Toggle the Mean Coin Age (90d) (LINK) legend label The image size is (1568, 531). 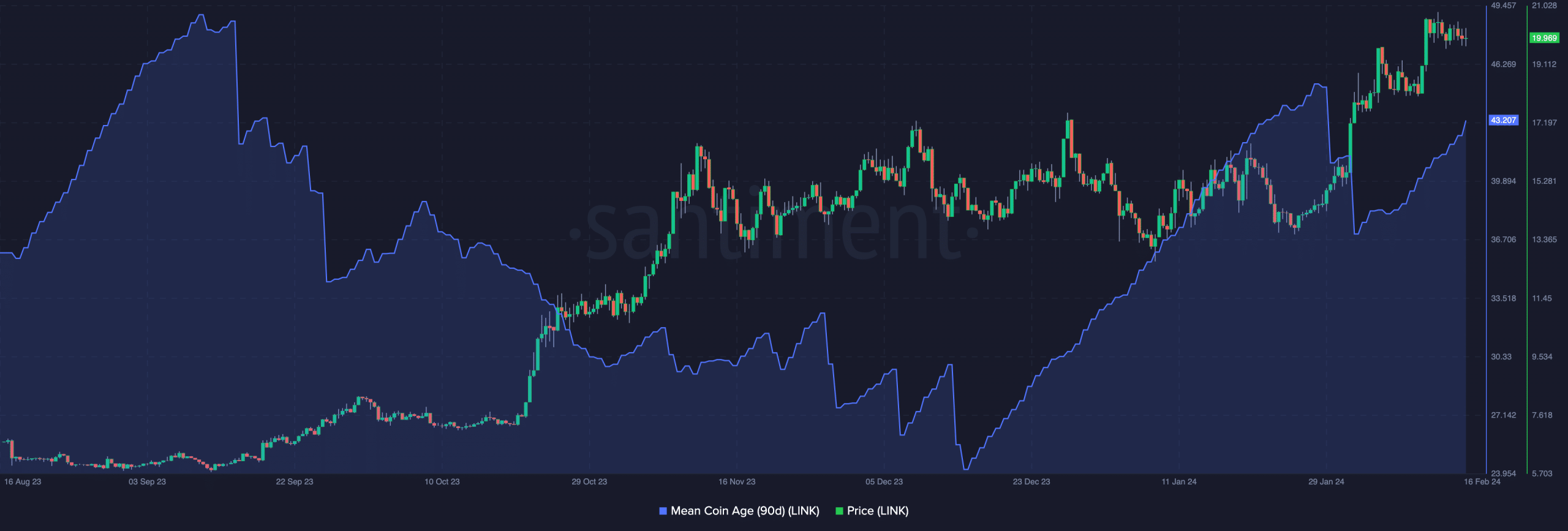pos(745,511)
